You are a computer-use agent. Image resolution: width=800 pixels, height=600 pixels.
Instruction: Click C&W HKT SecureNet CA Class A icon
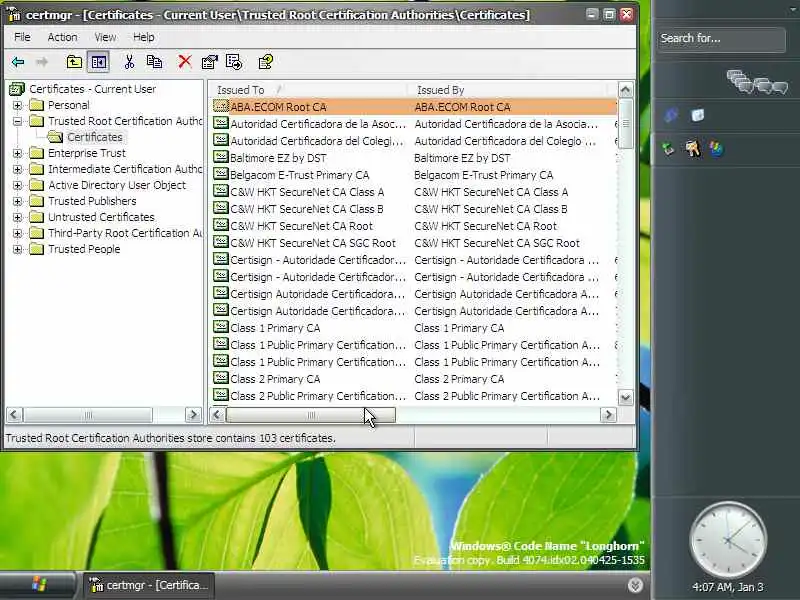pos(220,191)
